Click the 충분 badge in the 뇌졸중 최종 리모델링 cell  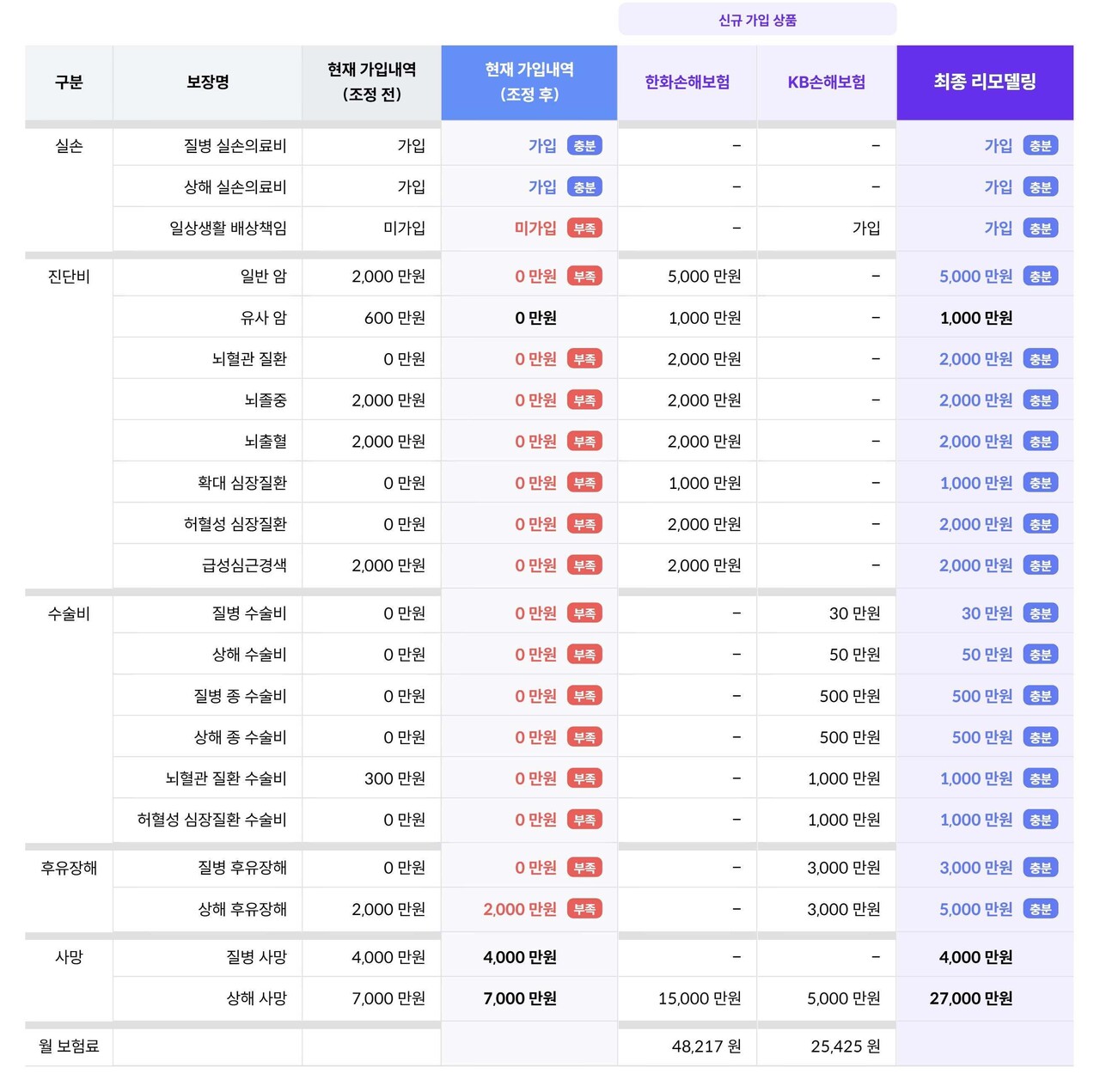[1041, 400]
